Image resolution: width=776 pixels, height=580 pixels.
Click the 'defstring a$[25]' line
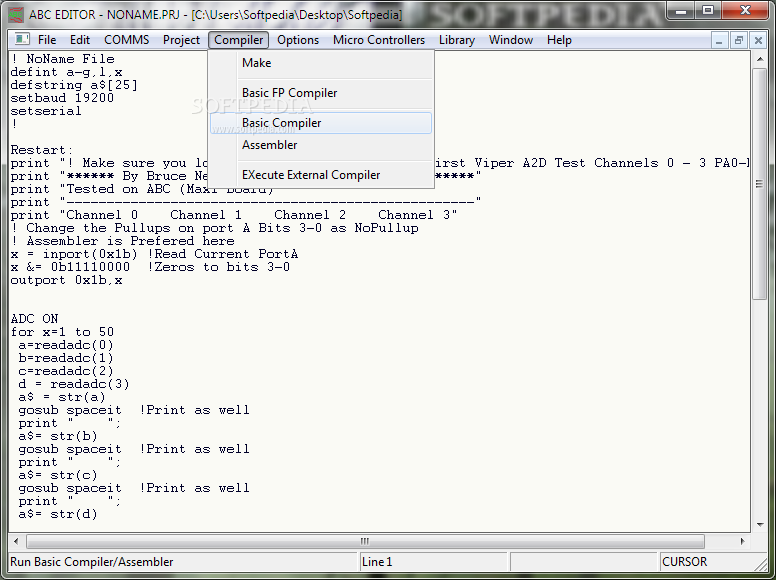pyautogui.click(x=74, y=85)
